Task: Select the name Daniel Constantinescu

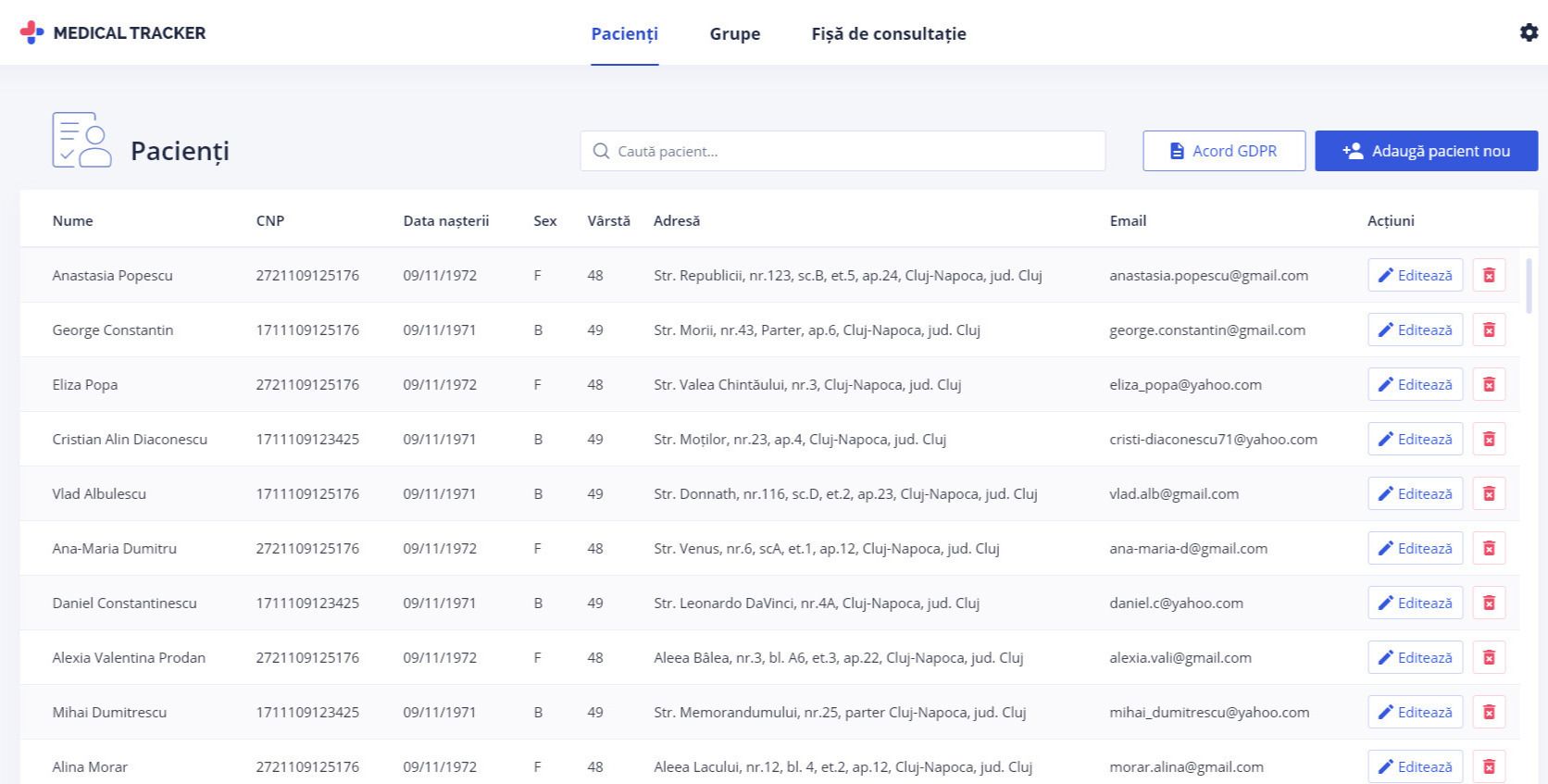Action: click(124, 603)
